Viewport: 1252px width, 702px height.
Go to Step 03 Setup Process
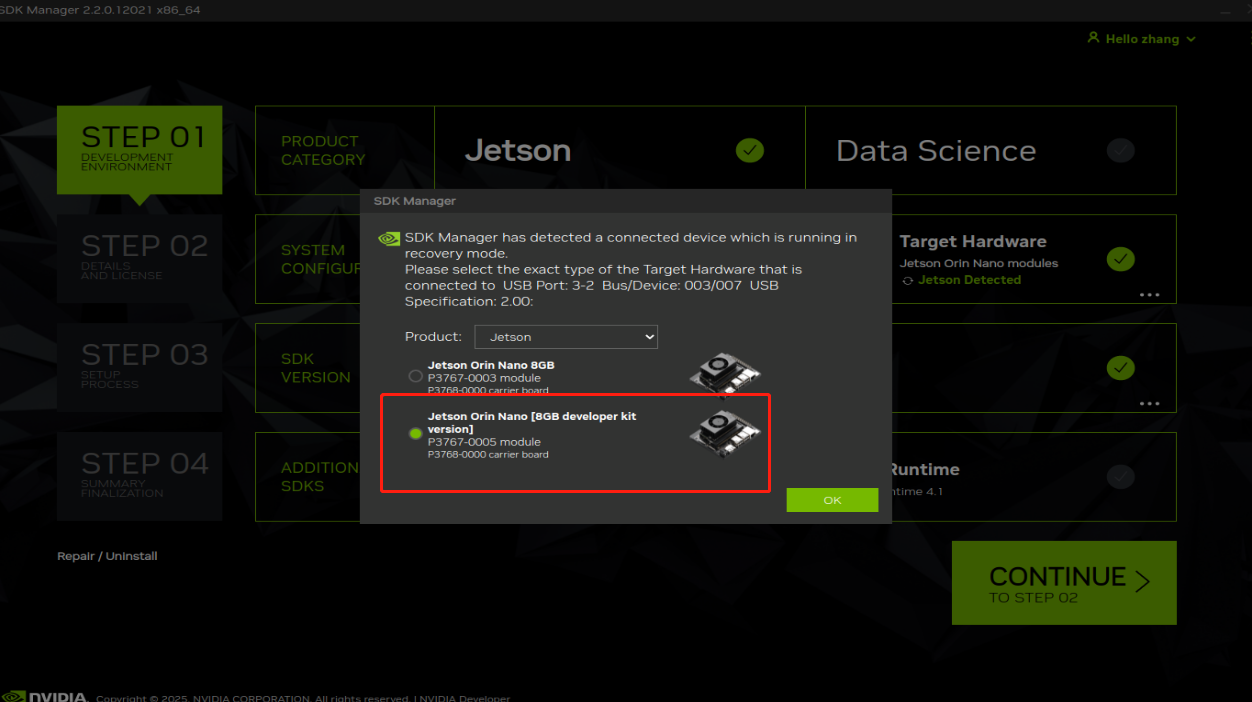(x=139, y=368)
